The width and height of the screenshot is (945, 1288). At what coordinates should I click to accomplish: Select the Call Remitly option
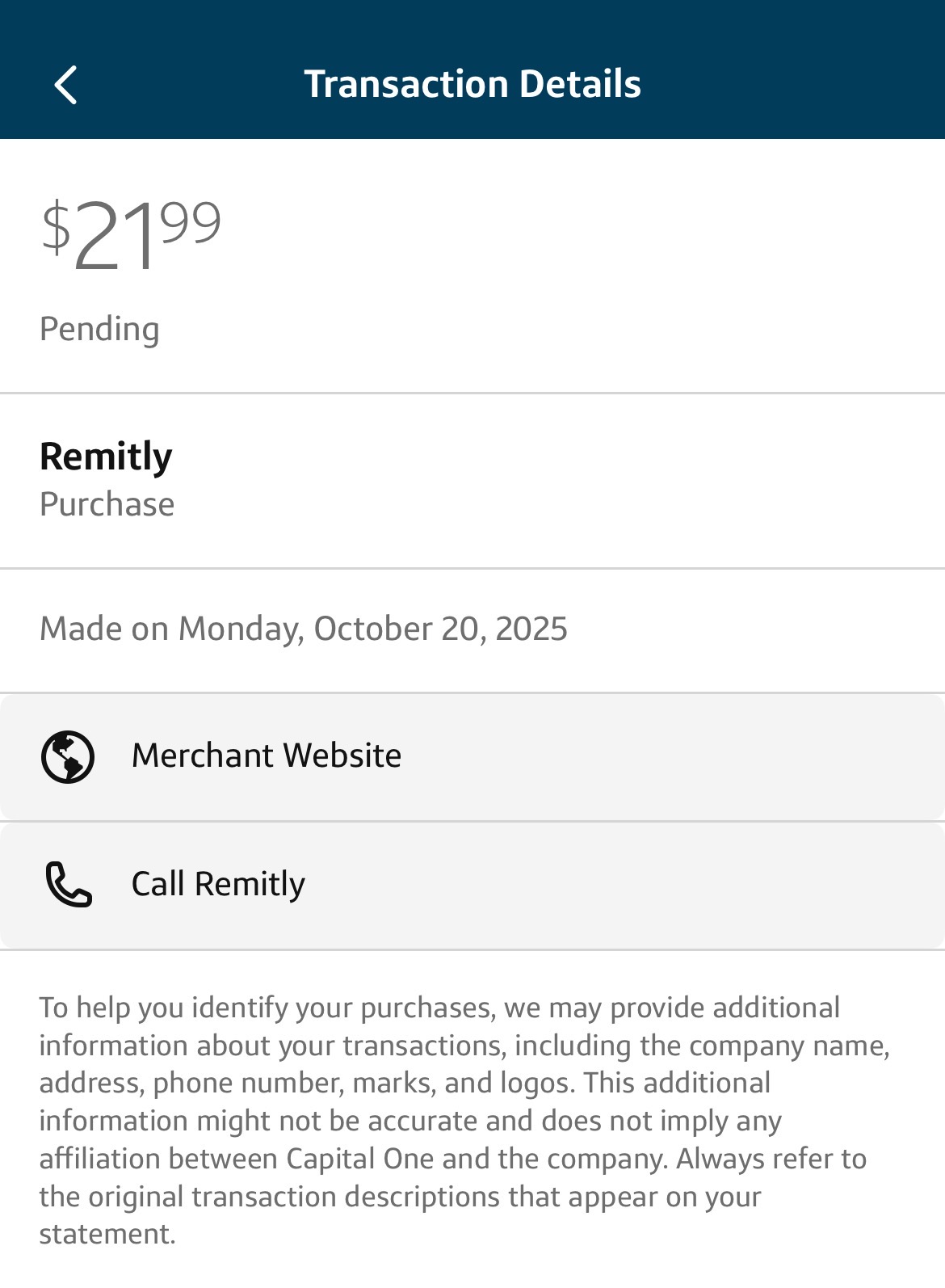tap(218, 884)
